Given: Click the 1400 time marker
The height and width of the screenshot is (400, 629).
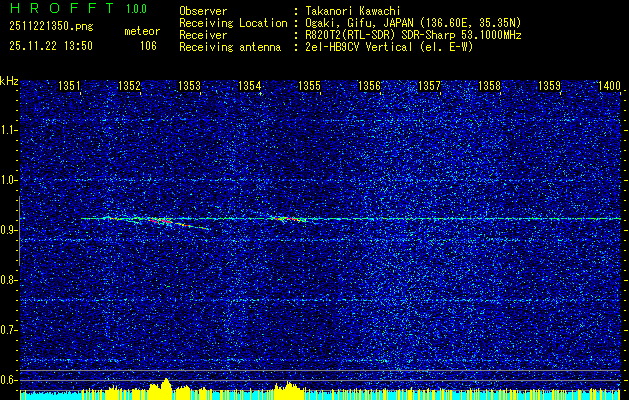Looking at the screenshot, I should 609,86.
